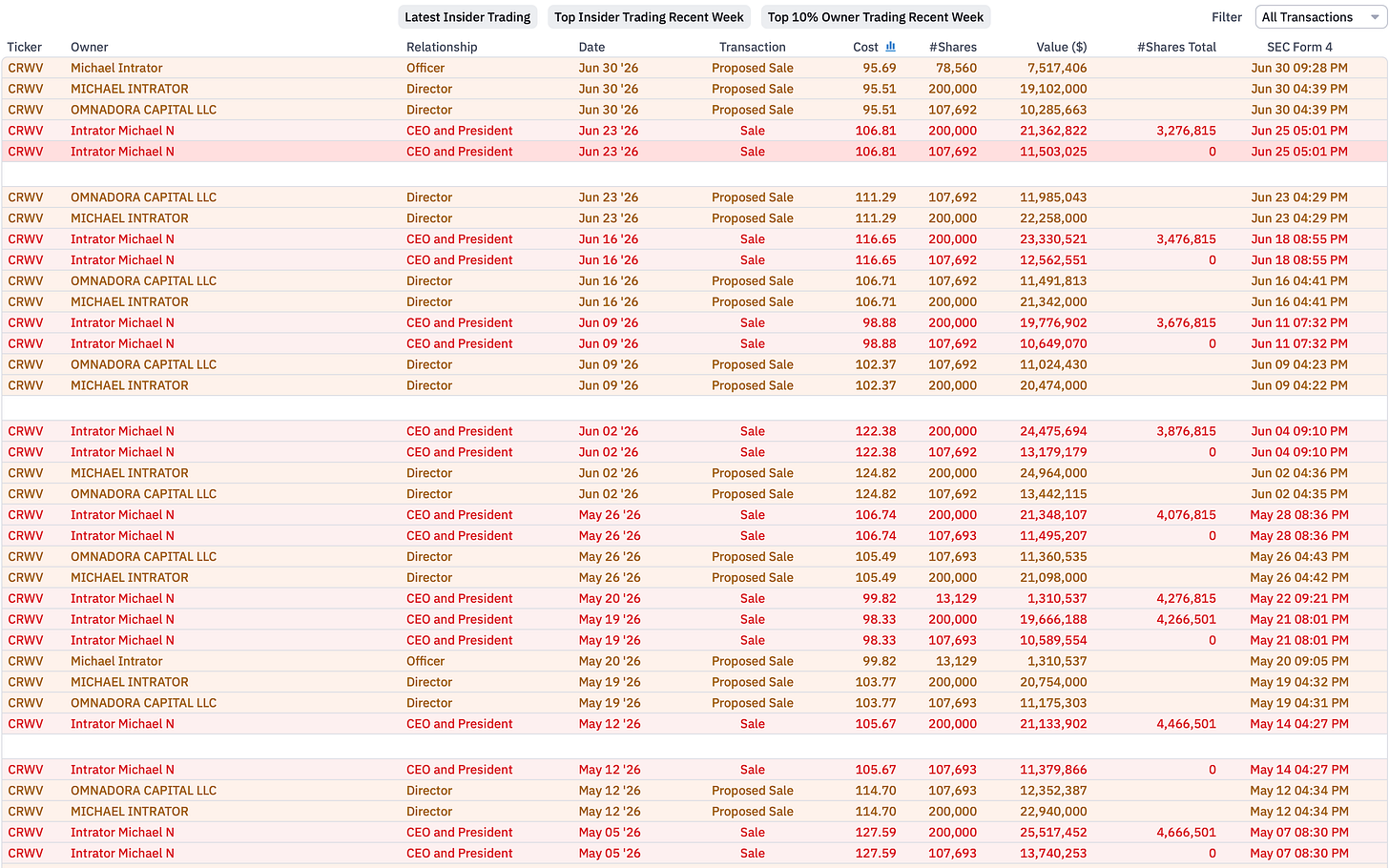Open the Jun 04 09:10 PM filing with 3,876,815 total
Viewport: 1389px width, 868px height.
click(1299, 431)
